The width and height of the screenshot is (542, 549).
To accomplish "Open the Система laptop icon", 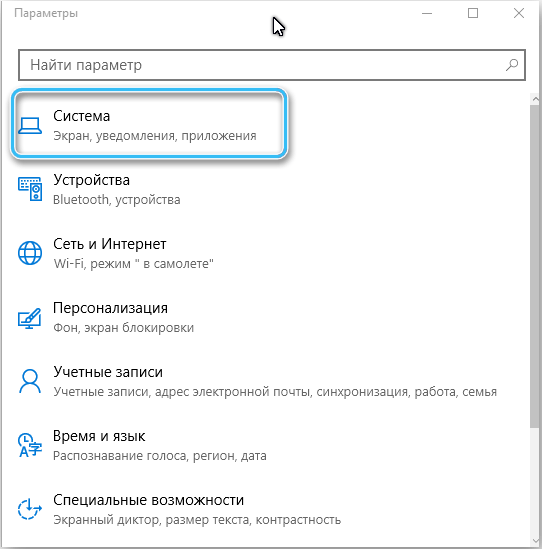I will pos(30,126).
